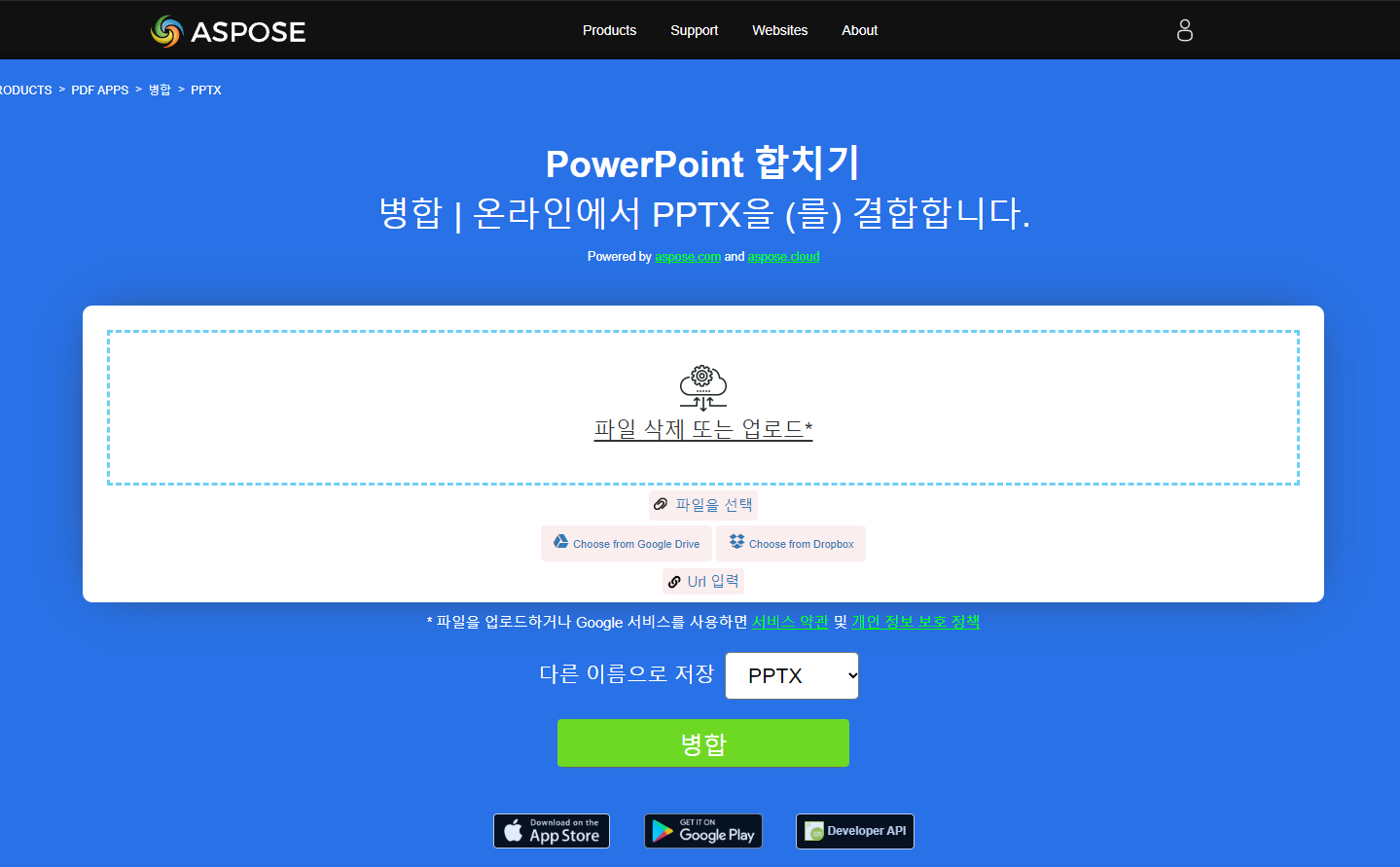
Task: Click the link icon beside Url 입력
Action: click(675, 581)
